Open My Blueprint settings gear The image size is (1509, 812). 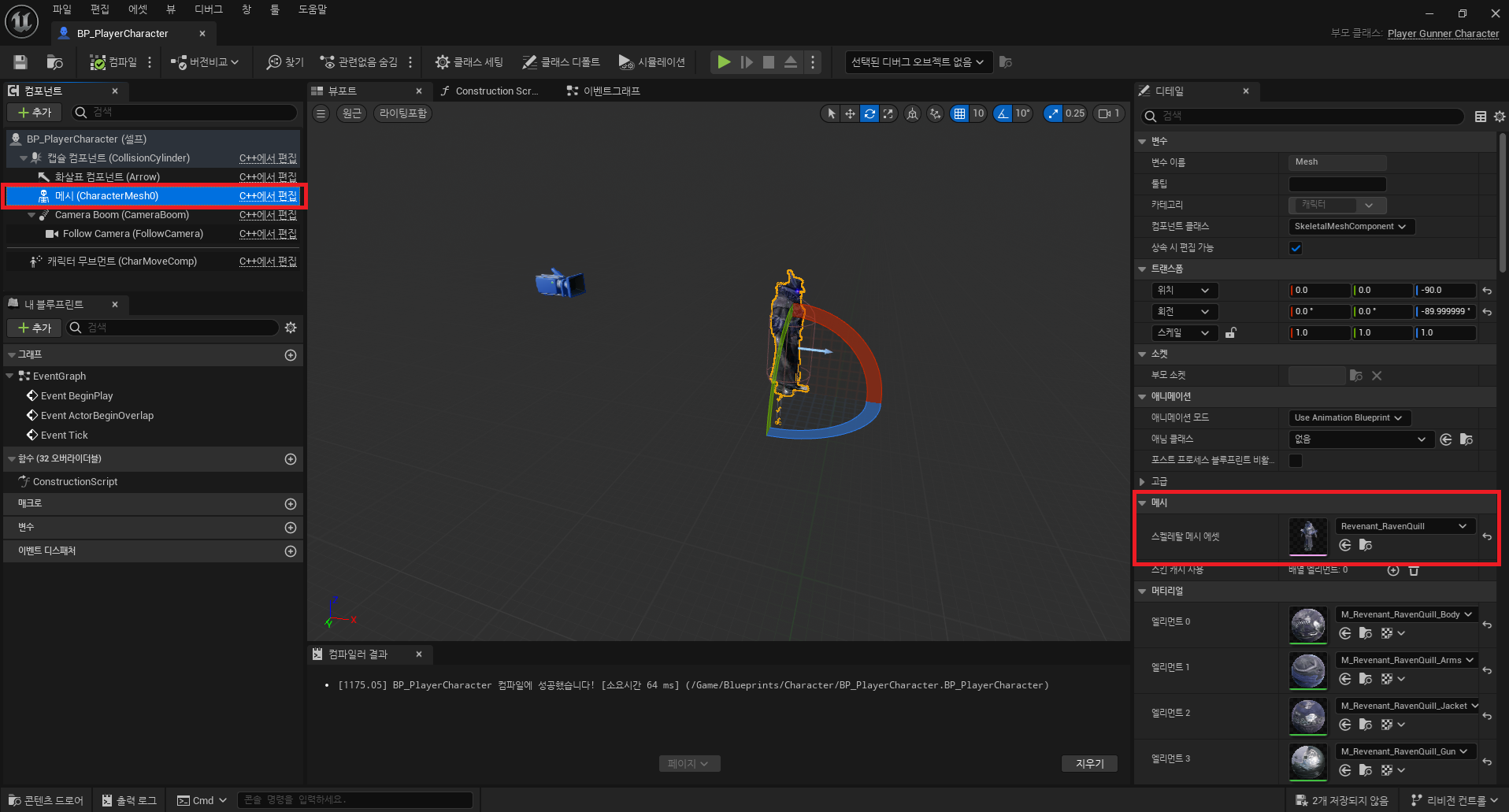coord(291,328)
